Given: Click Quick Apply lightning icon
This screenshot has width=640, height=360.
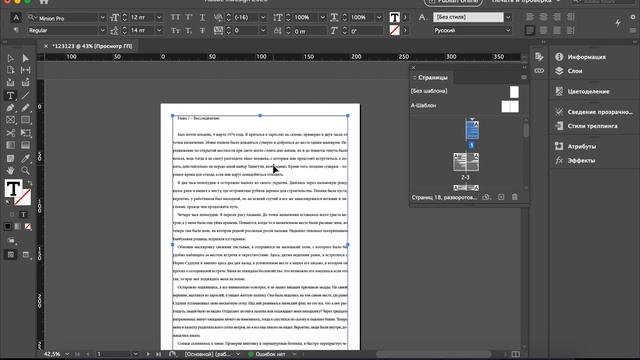Looking at the screenshot, I should coord(618,23).
